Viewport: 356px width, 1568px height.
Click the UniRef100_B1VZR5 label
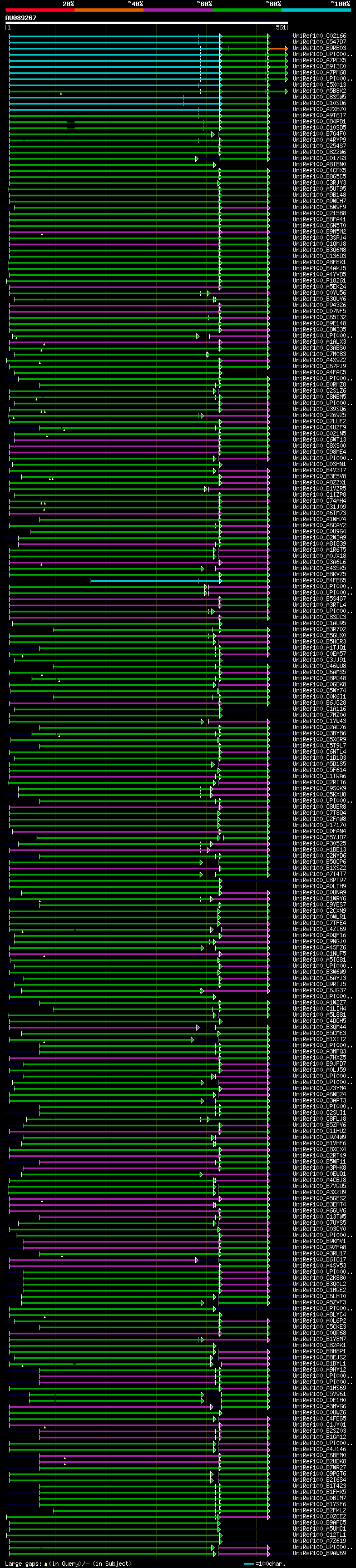(319, 489)
